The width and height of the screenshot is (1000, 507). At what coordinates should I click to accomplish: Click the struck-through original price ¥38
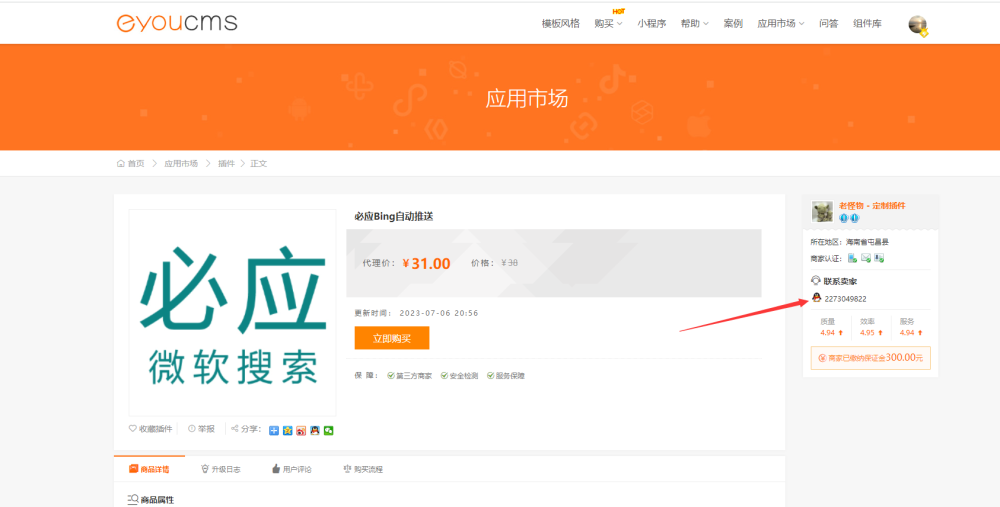[x=510, y=263]
